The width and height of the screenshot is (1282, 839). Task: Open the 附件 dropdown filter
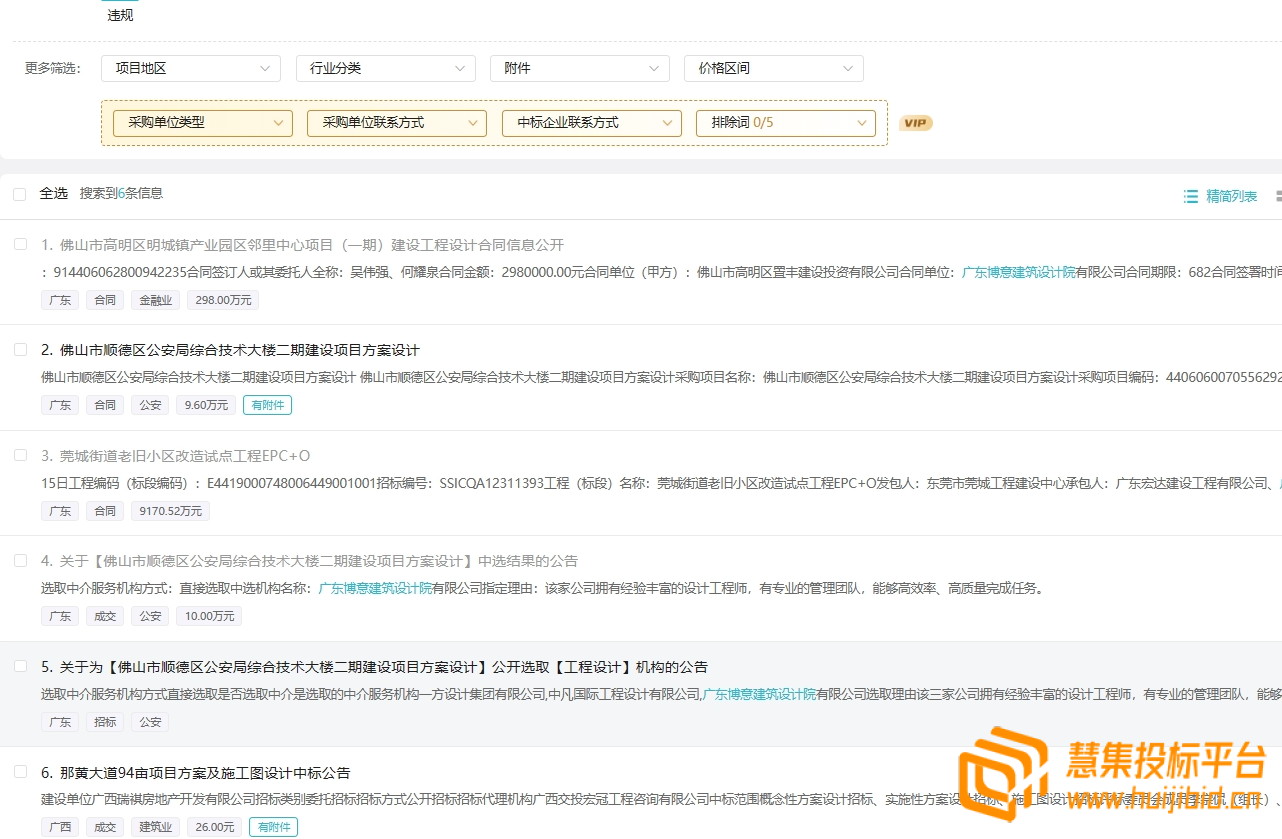coord(579,68)
